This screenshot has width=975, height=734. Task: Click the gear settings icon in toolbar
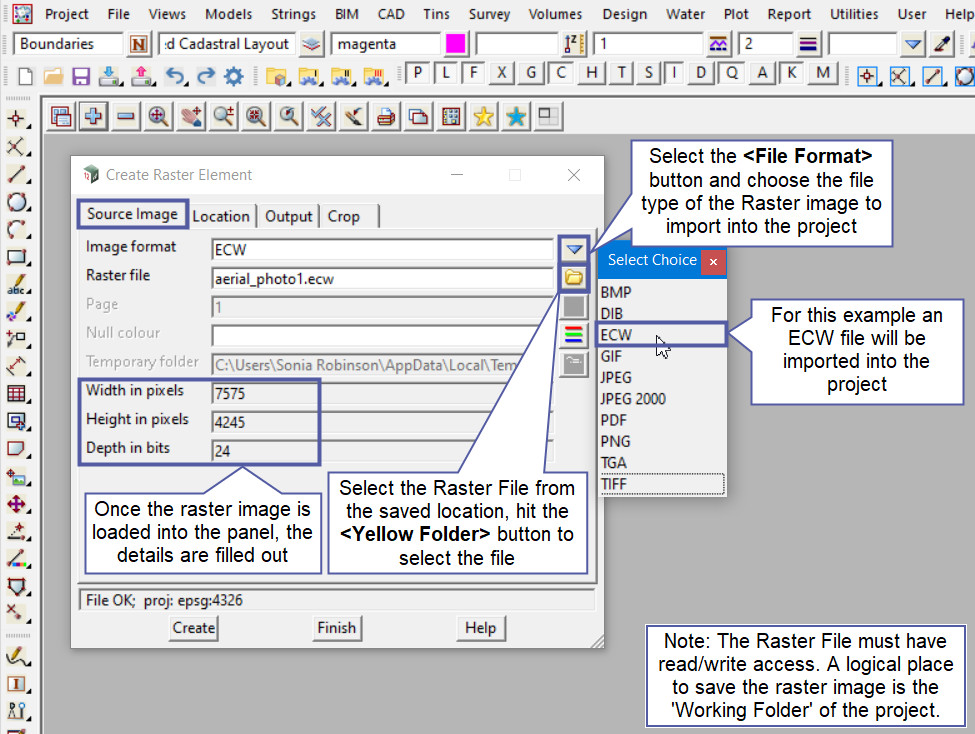tap(234, 76)
